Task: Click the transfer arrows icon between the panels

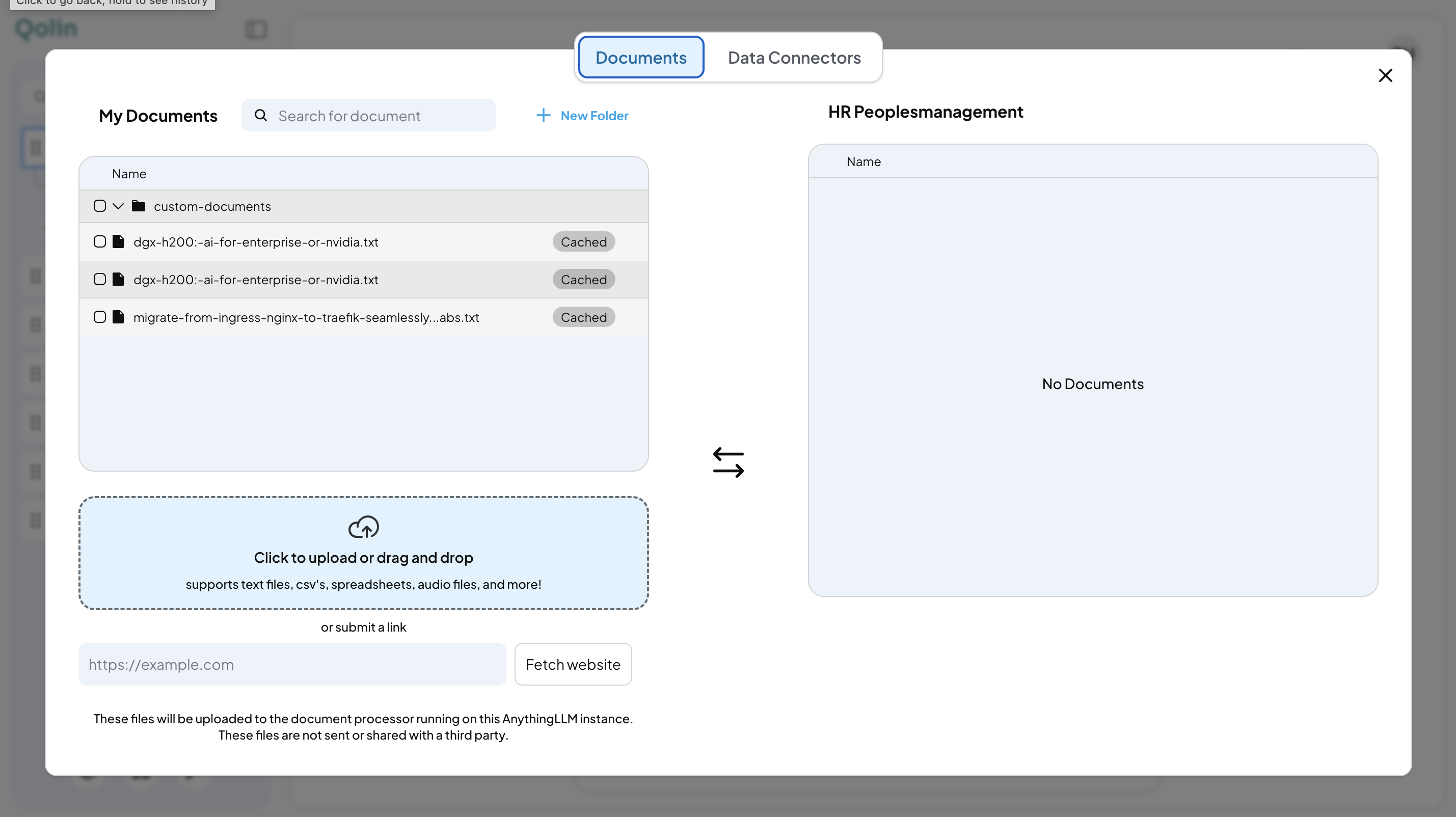Action: point(728,461)
